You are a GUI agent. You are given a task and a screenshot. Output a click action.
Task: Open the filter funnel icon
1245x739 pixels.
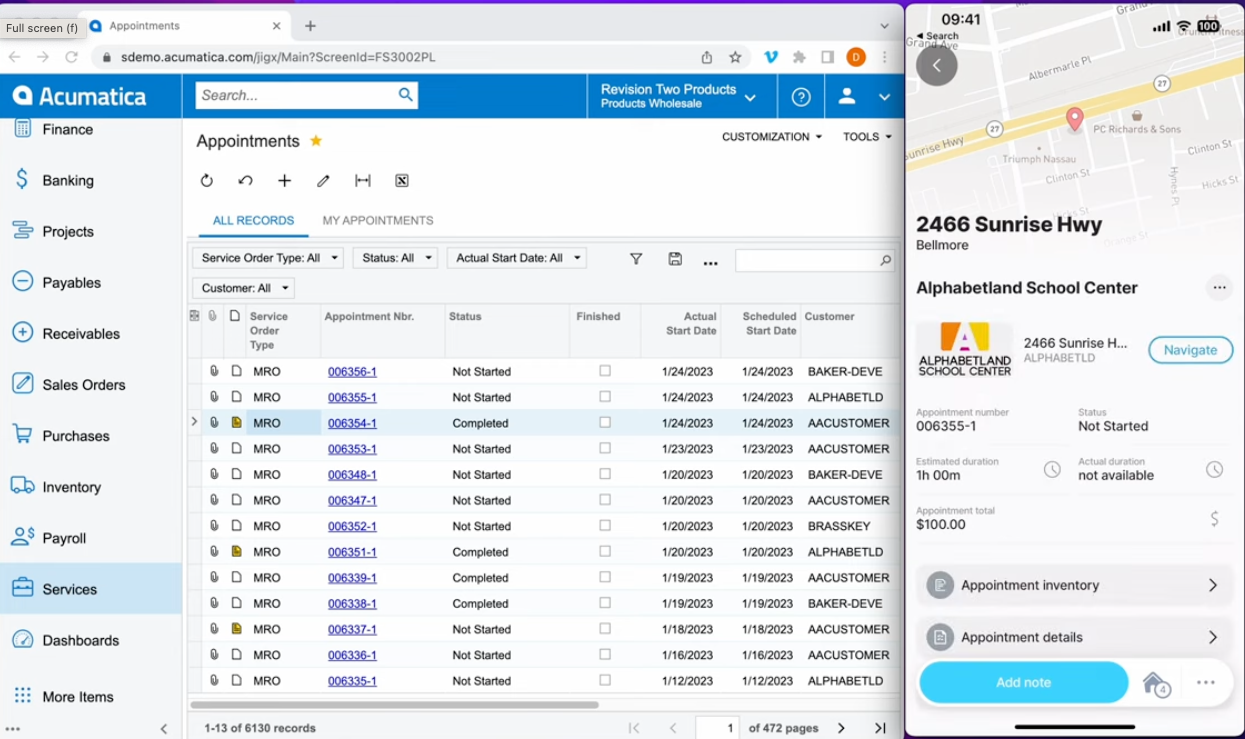636,259
